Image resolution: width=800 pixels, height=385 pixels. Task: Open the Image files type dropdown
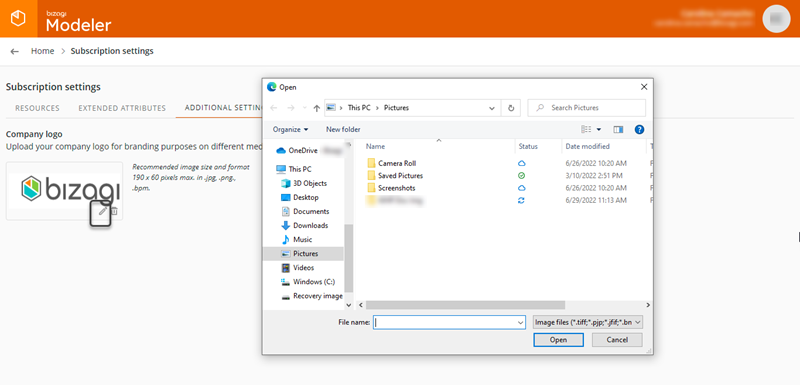tap(587, 322)
